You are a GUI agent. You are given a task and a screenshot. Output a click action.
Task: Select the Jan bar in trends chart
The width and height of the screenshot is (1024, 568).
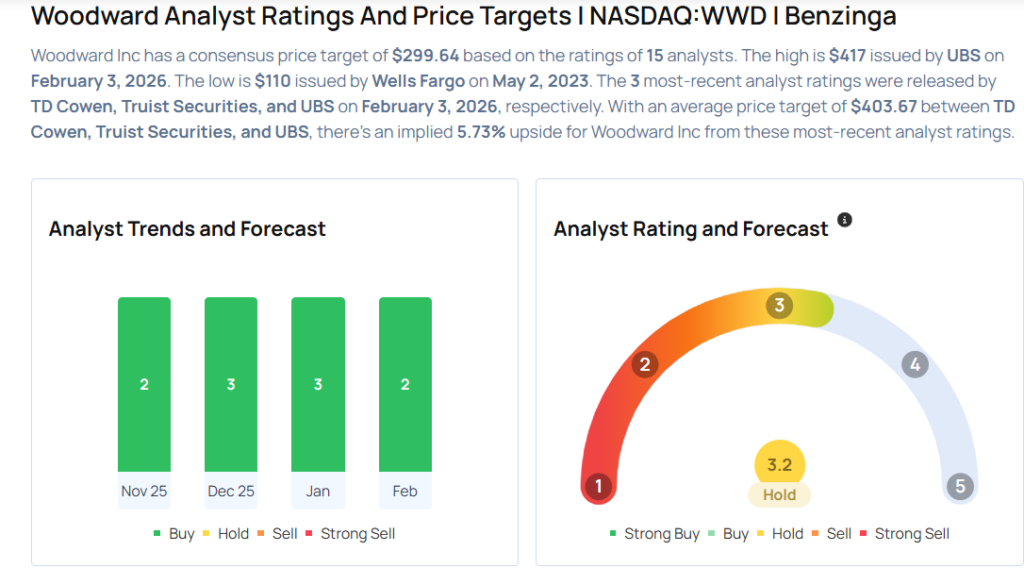[318, 384]
